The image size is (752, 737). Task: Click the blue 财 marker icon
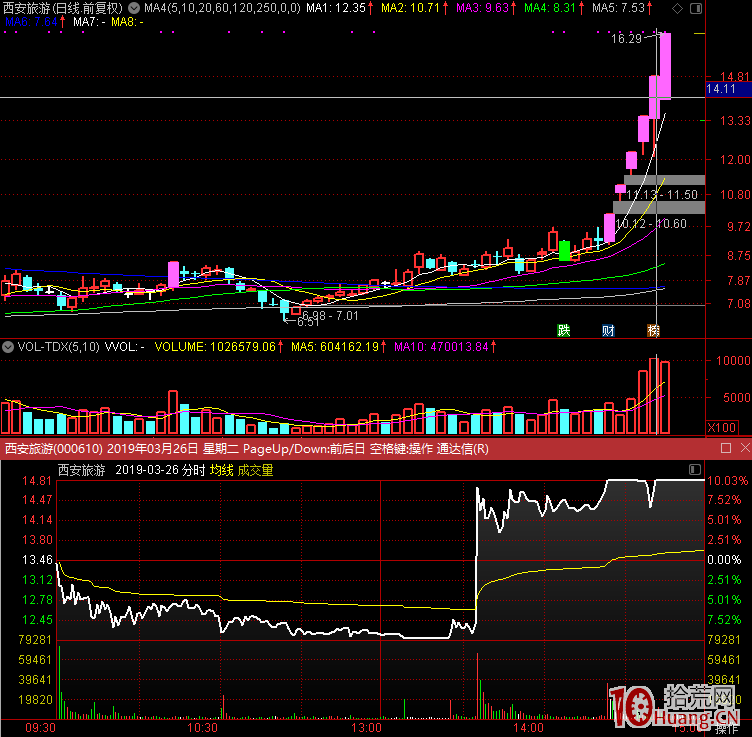click(608, 330)
